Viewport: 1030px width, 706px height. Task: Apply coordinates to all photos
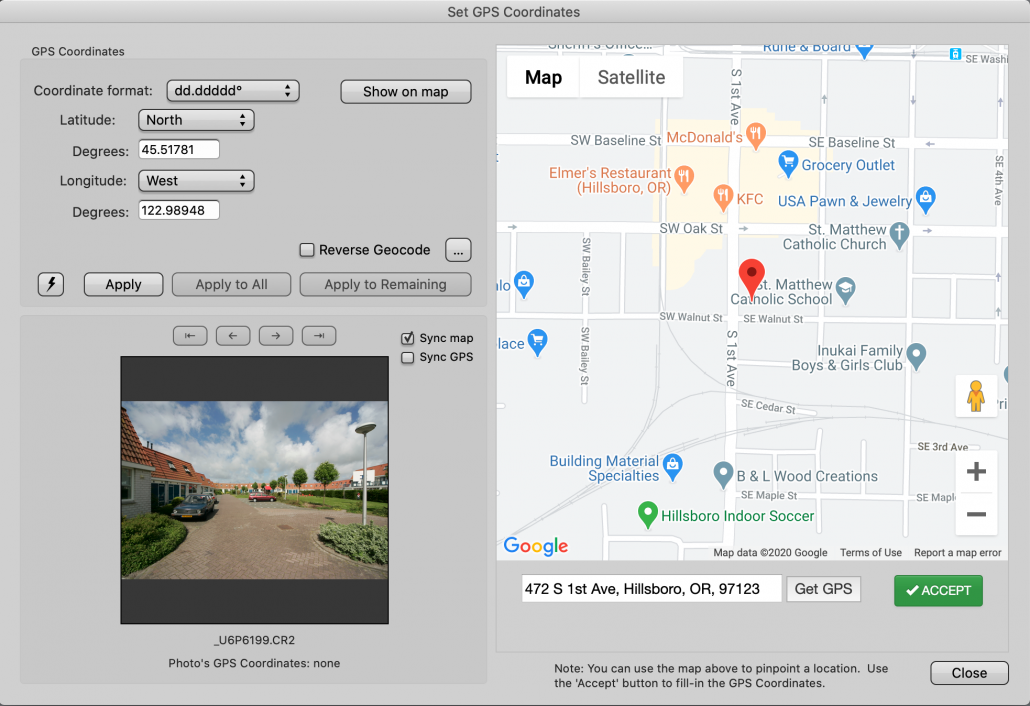pyautogui.click(x=231, y=284)
